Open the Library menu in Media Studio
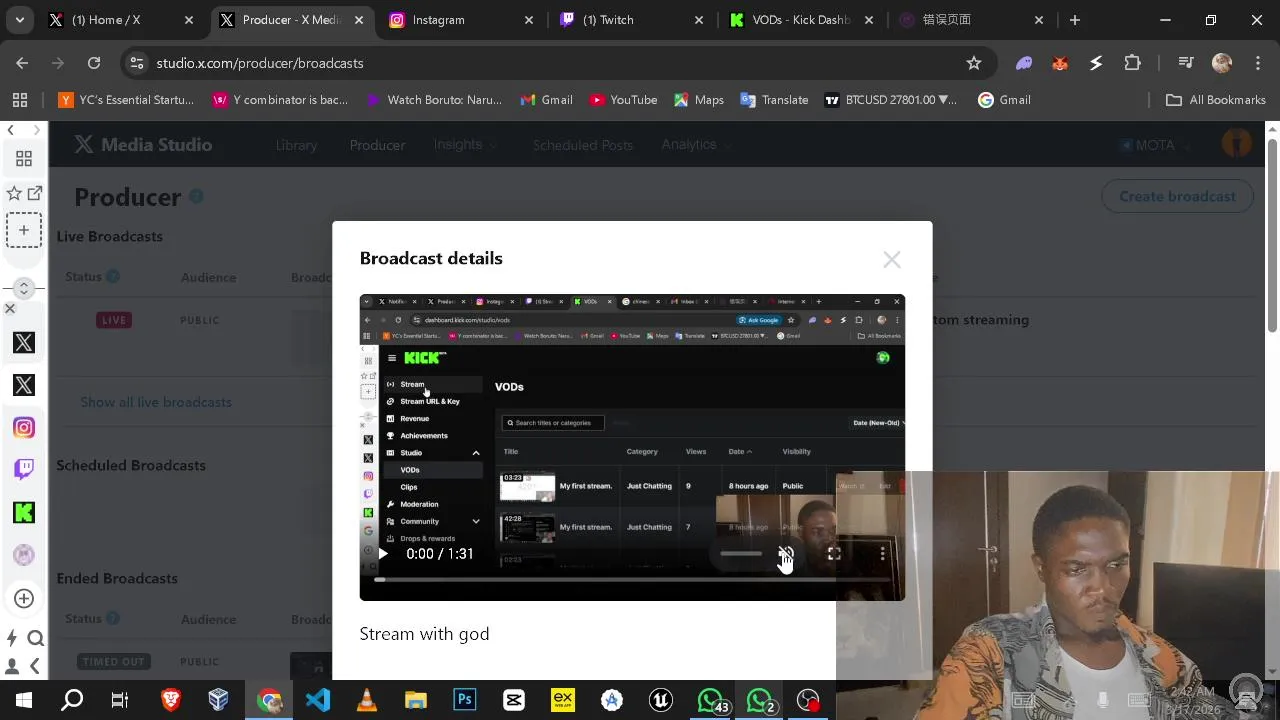 (296, 145)
